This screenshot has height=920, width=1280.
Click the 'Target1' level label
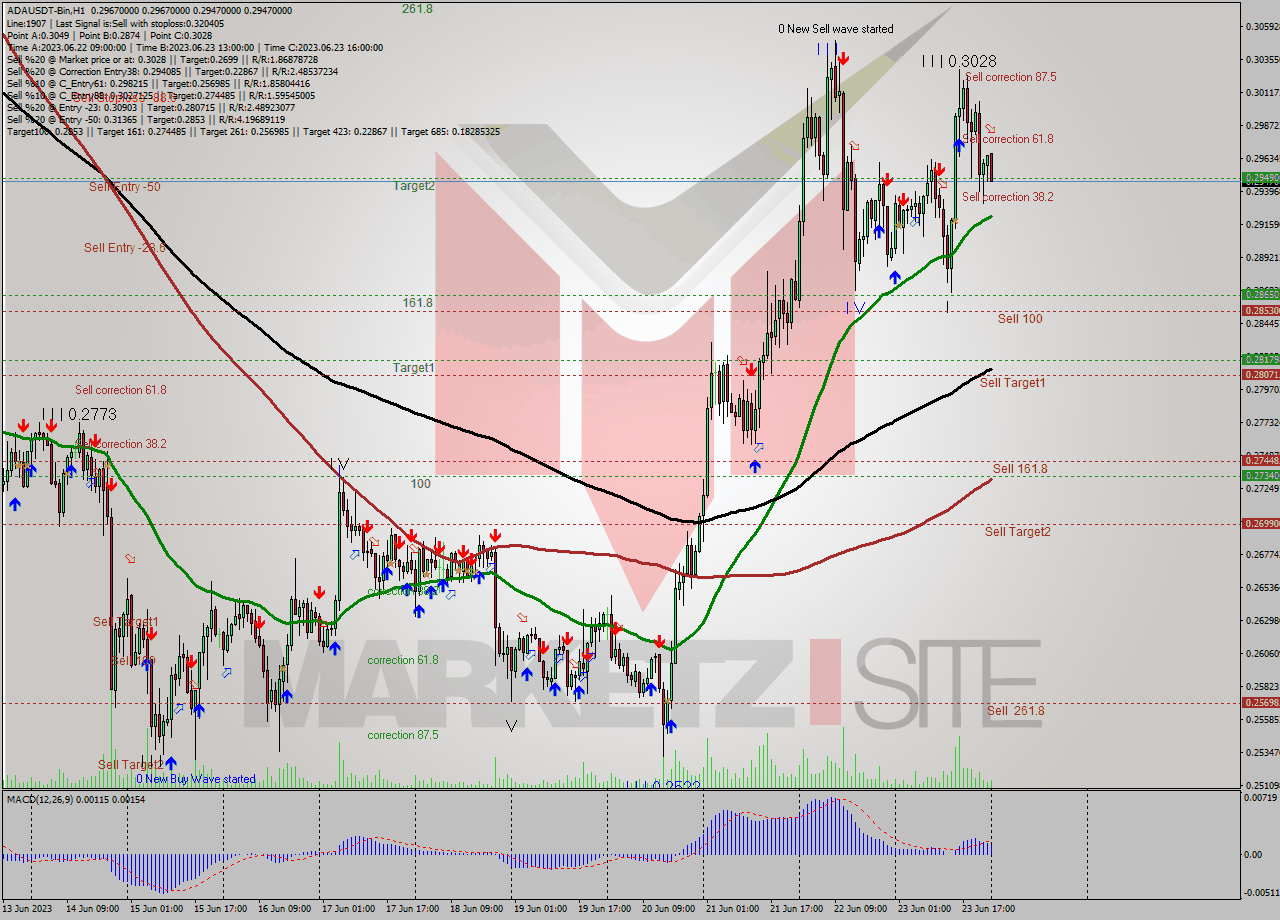click(413, 368)
